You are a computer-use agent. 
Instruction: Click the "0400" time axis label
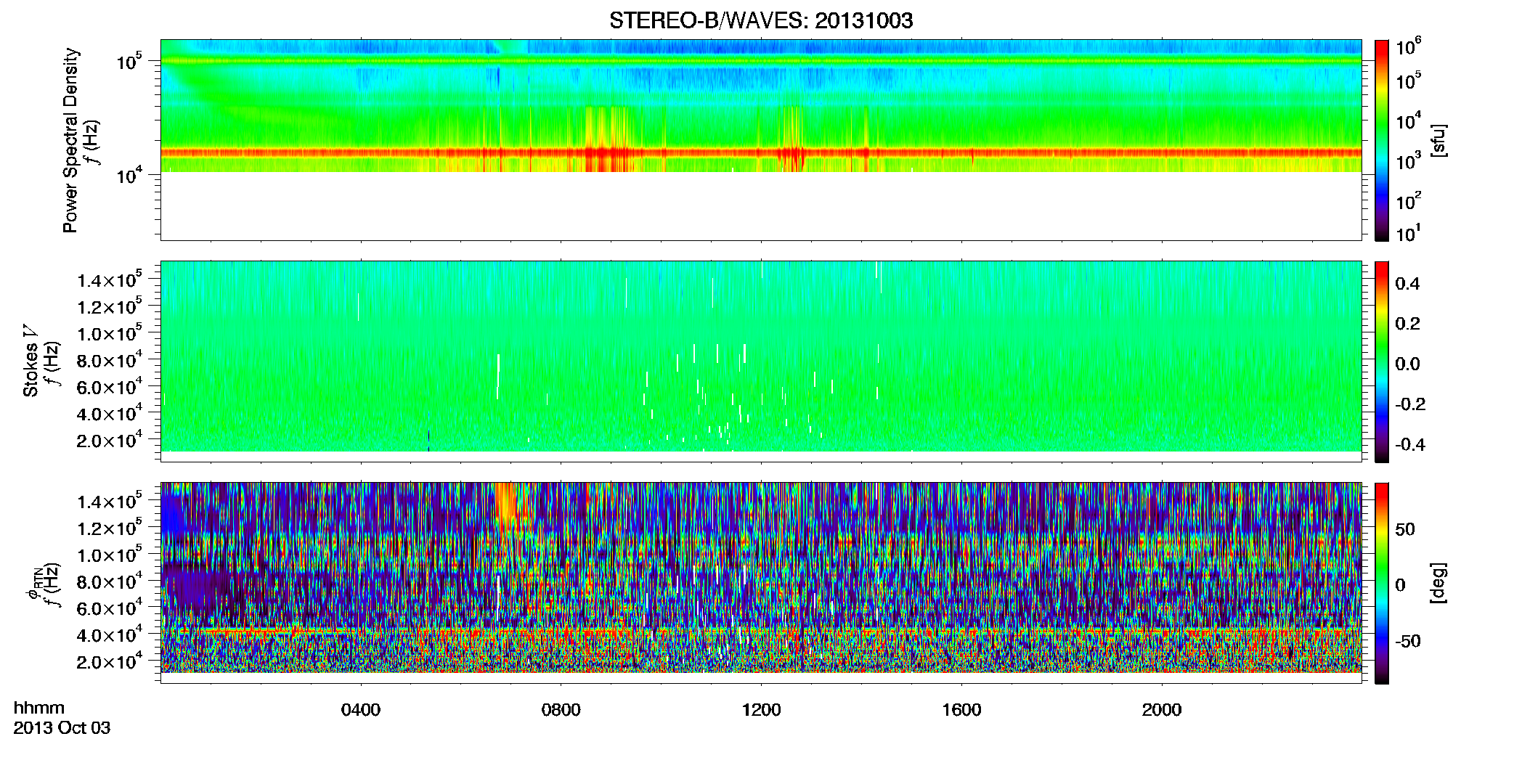pyautogui.click(x=361, y=710)
